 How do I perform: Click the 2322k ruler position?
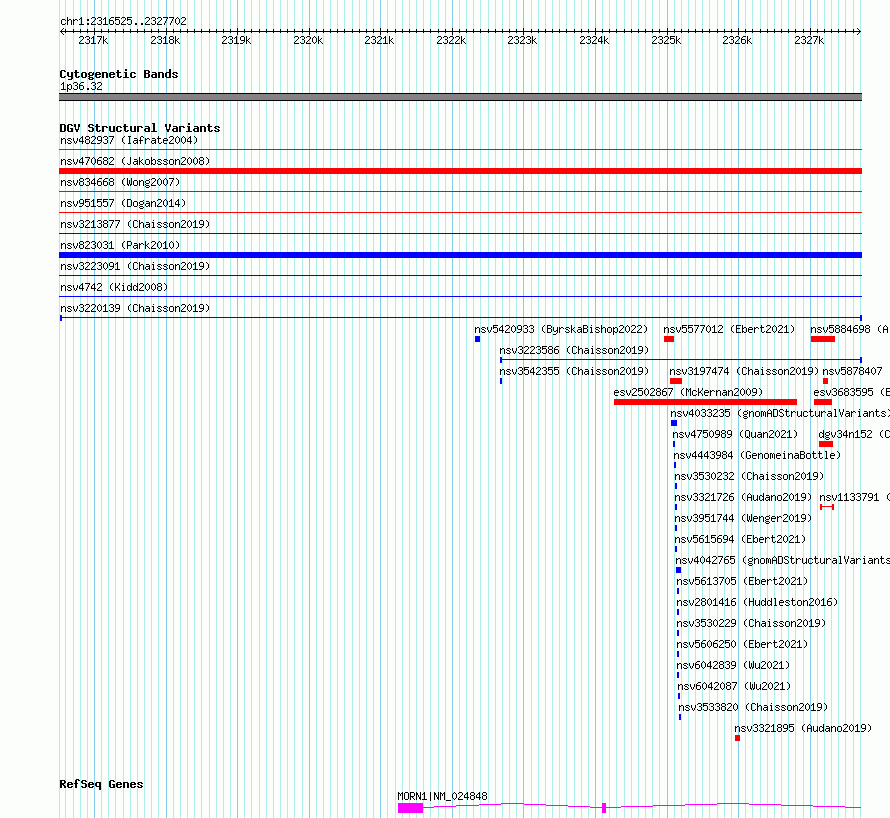(x=451, y=40)
